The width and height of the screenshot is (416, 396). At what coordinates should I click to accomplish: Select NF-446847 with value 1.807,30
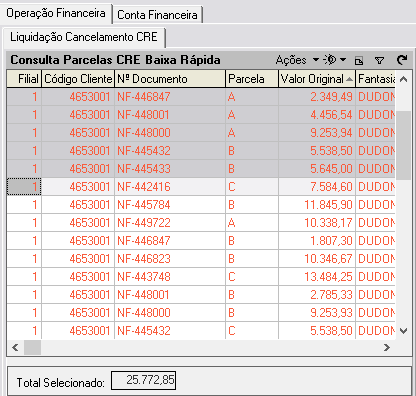(x=201, y=241)
